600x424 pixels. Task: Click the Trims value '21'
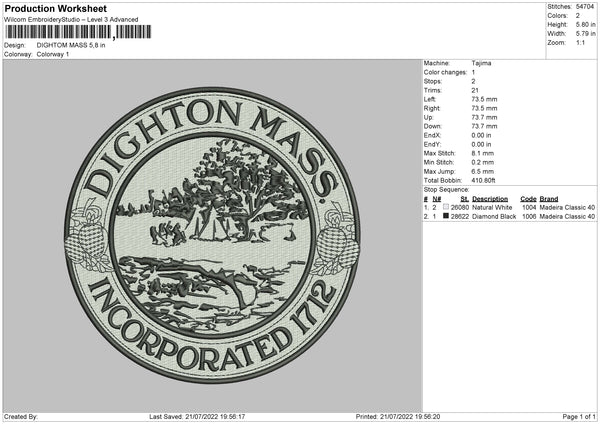(x=475, y=90)
